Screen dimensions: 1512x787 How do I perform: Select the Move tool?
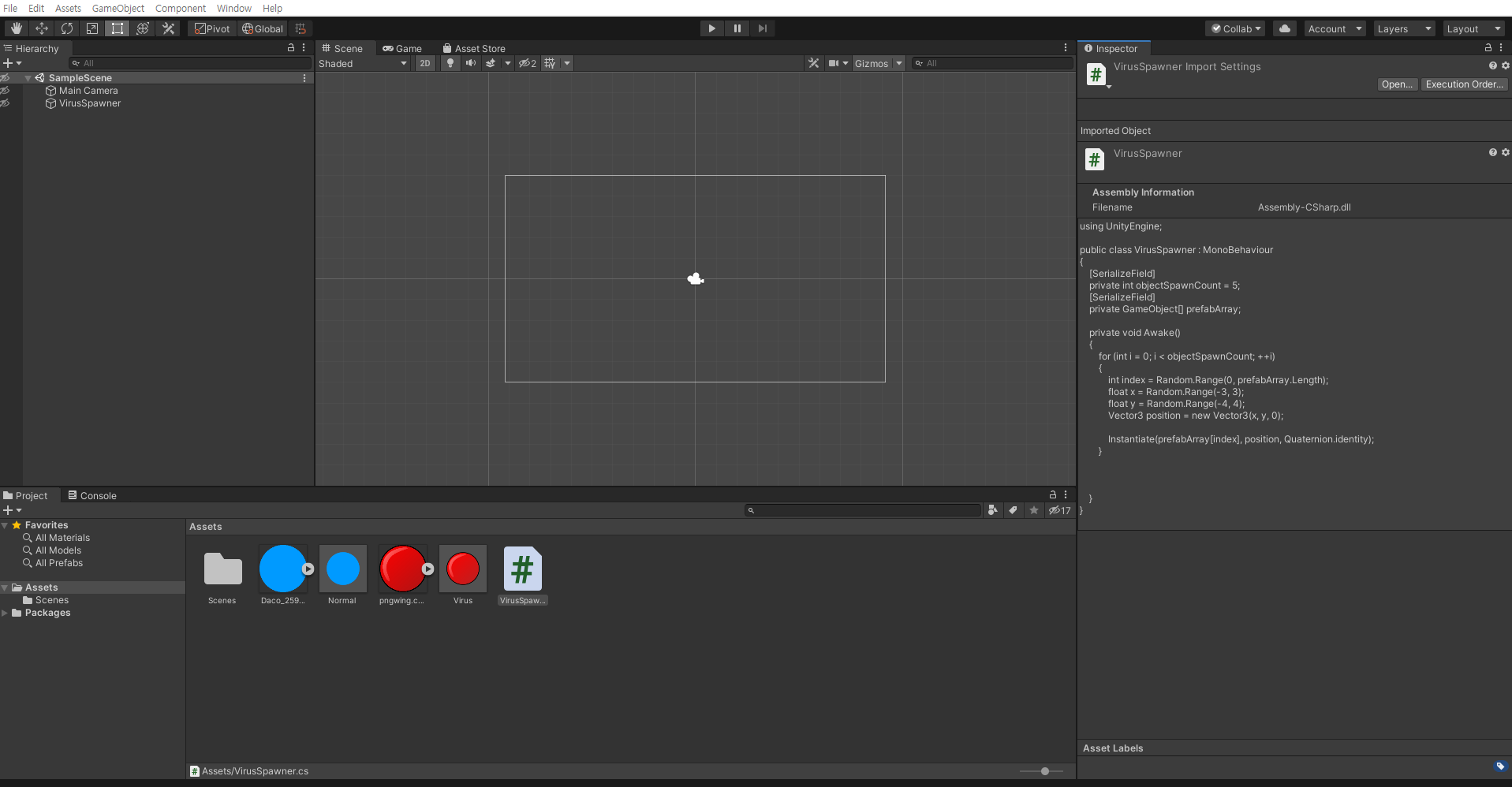click(41, 28)
